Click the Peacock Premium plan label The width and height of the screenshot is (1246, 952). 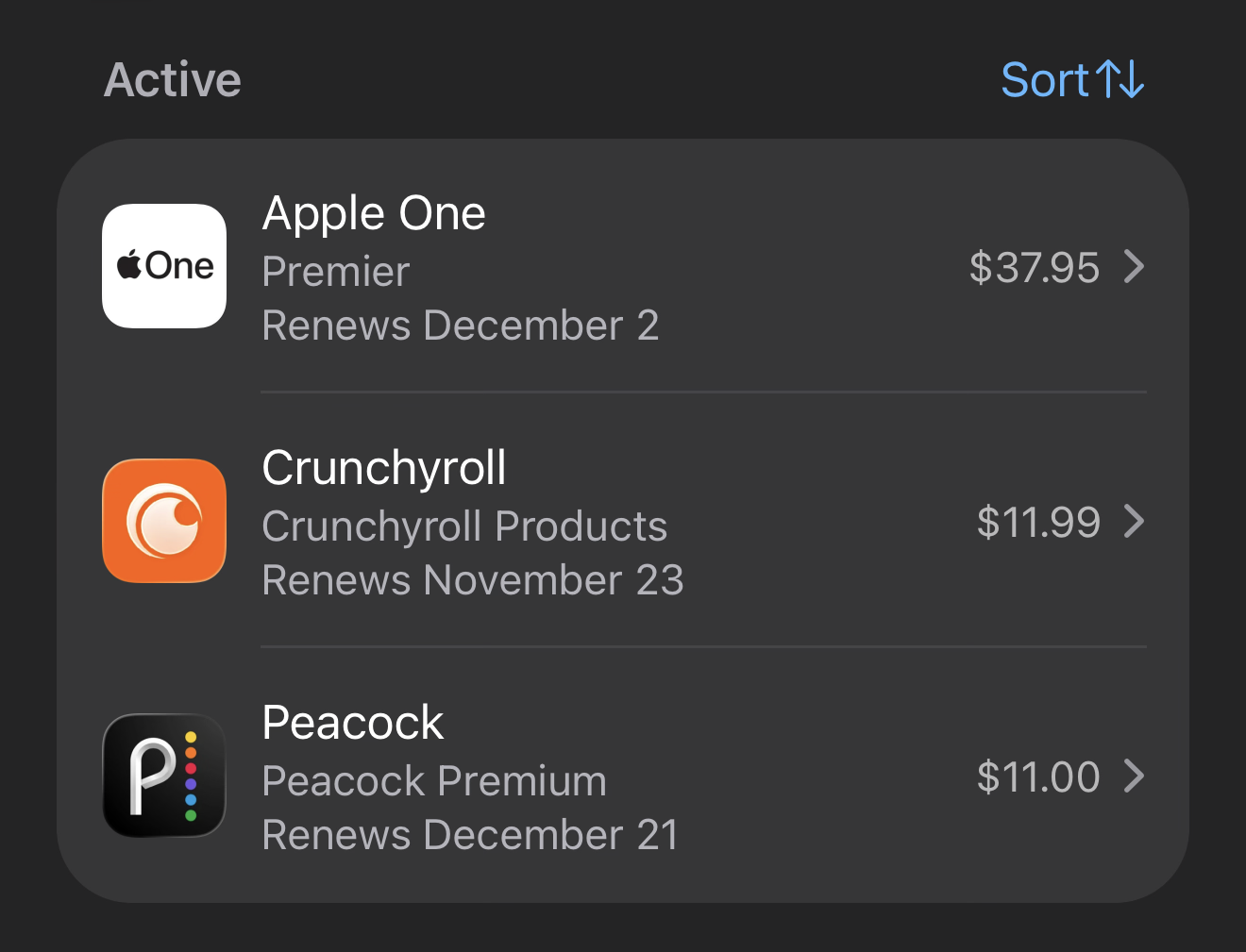pos(434,781)
